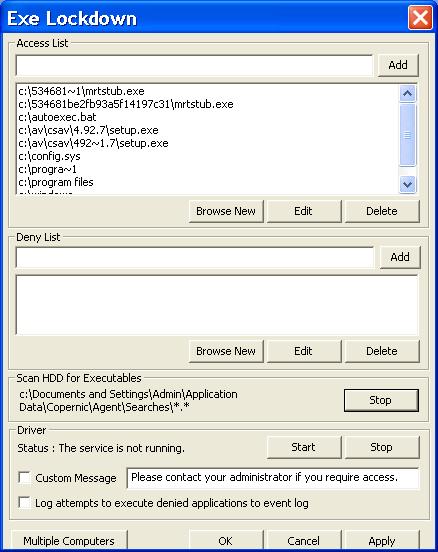Close the Exe Lockdown window
The image size is (438, 552).
(420, 18)
